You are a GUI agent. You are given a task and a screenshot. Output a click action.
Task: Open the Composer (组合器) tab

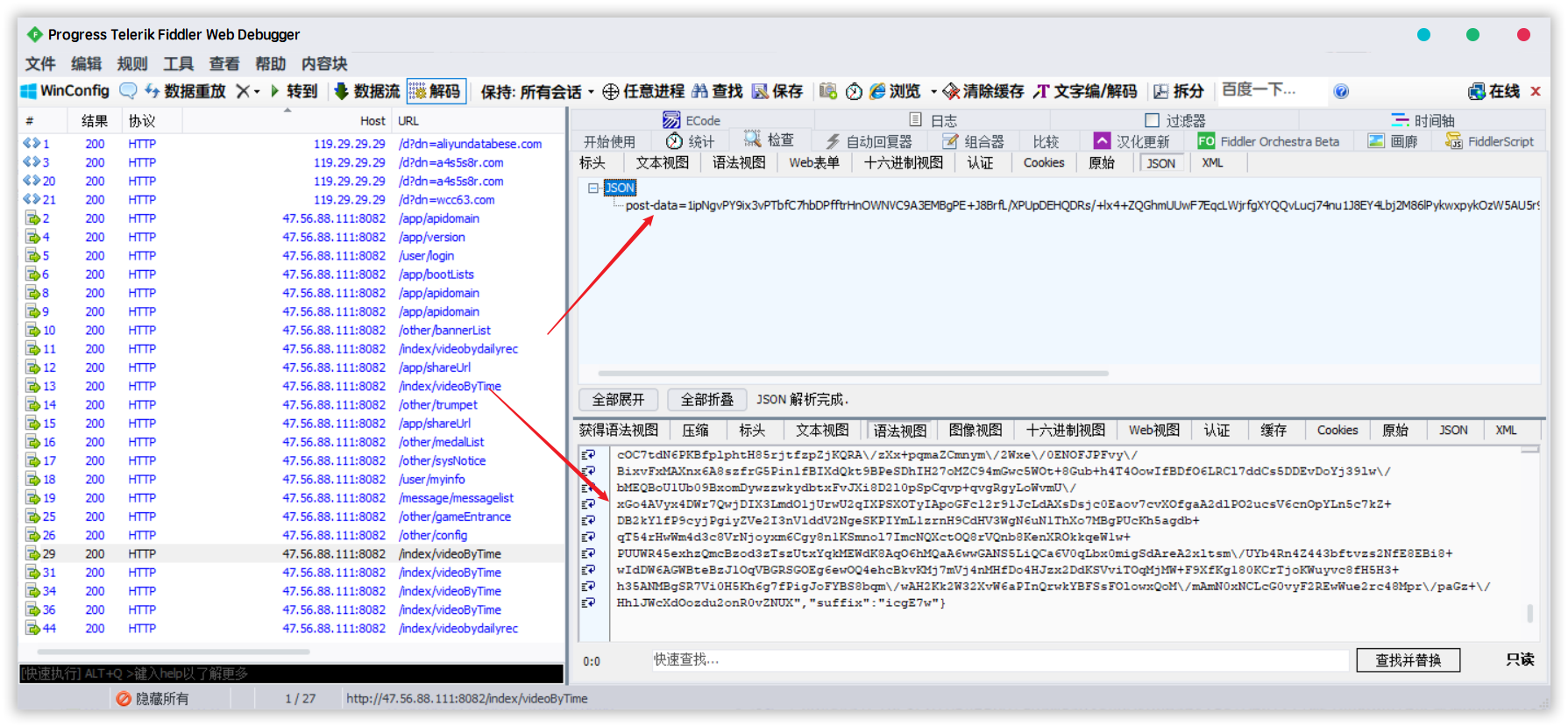tap(974, 141)
